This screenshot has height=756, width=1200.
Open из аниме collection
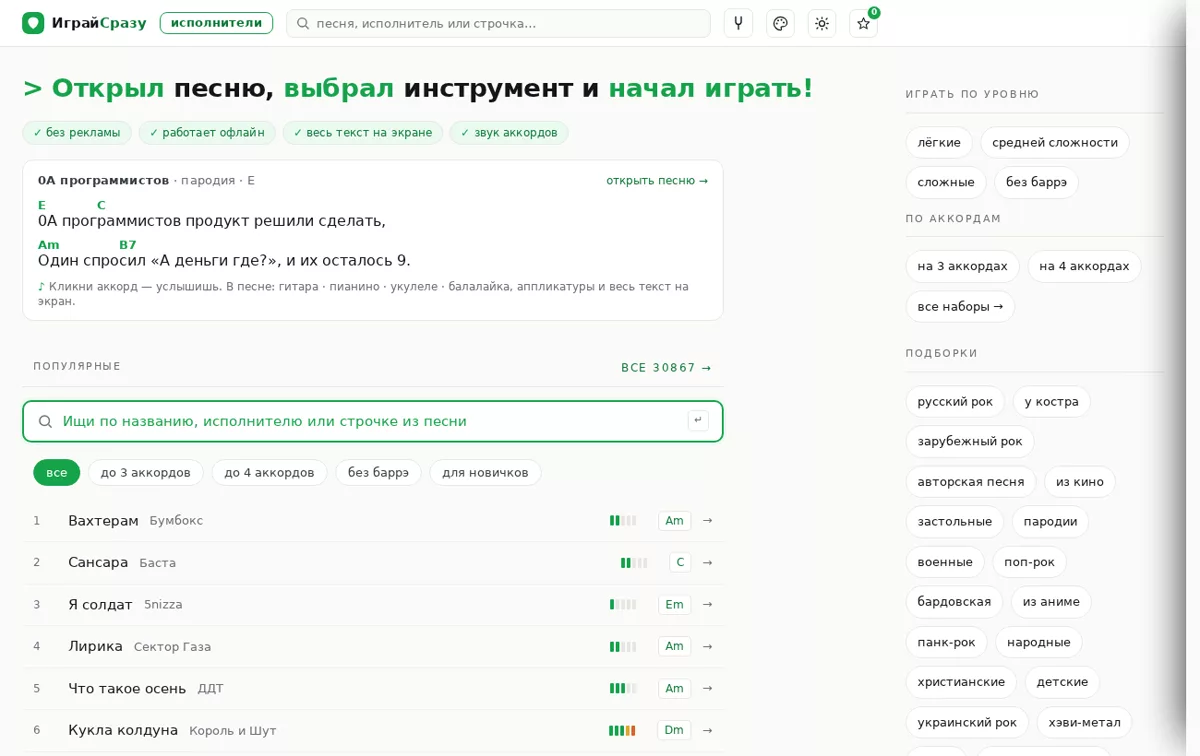(x=1051, y=602)
